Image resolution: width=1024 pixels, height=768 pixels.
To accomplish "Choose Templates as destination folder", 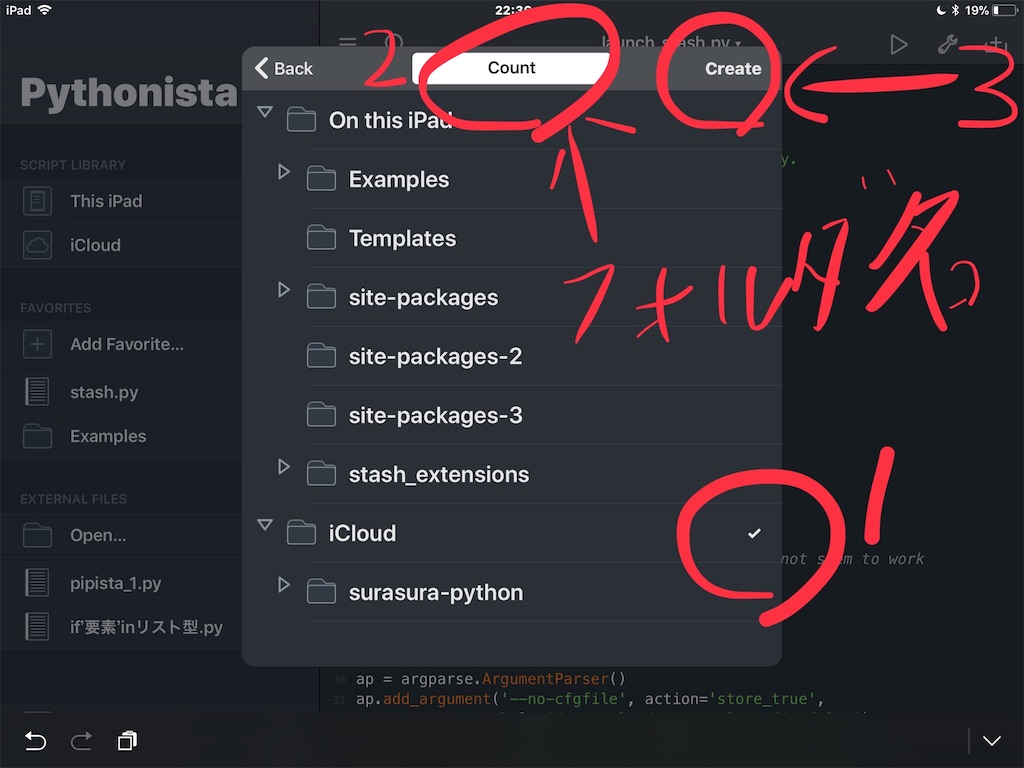I will point(512,238).
